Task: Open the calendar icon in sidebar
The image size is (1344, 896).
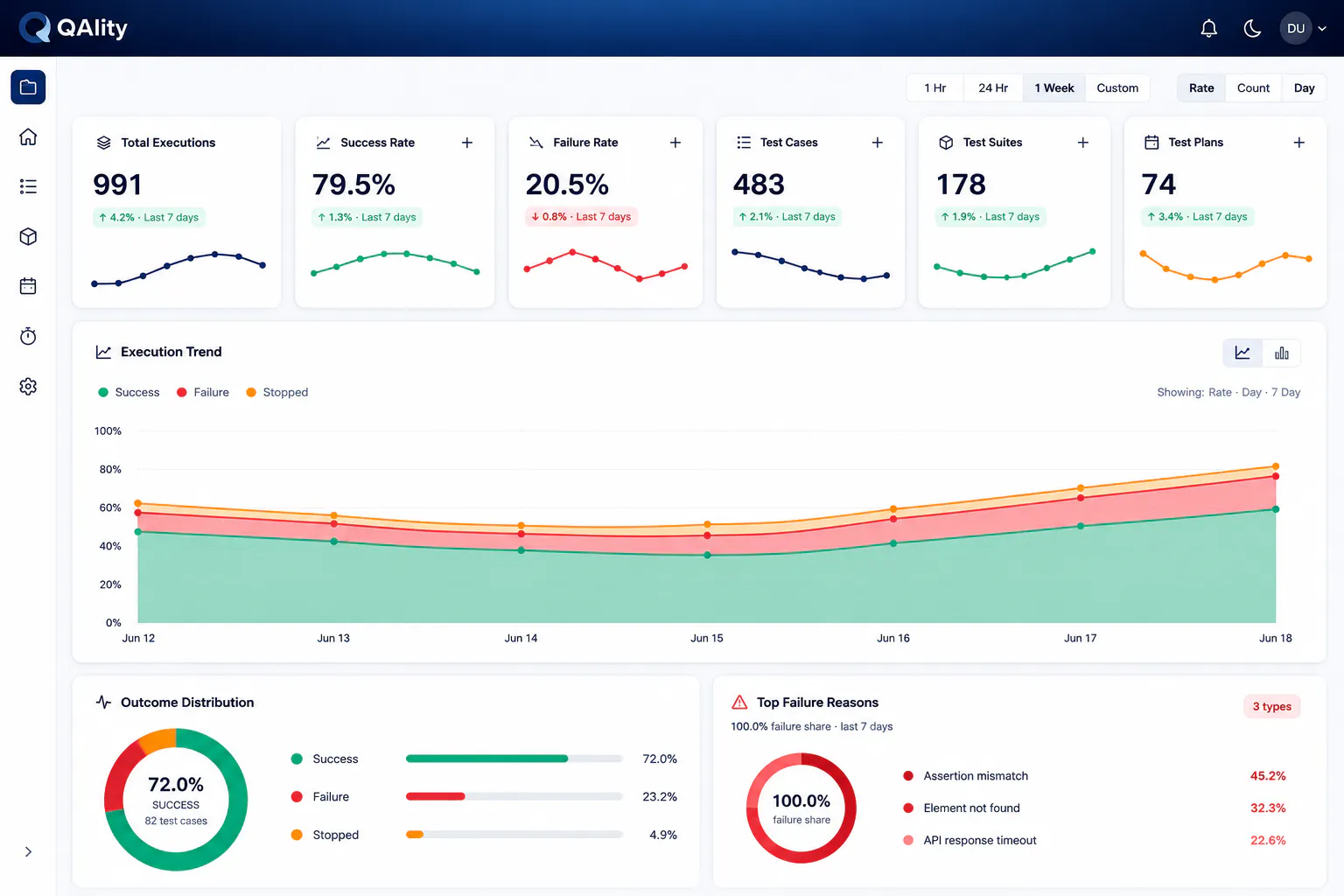Action: (28, 286)
